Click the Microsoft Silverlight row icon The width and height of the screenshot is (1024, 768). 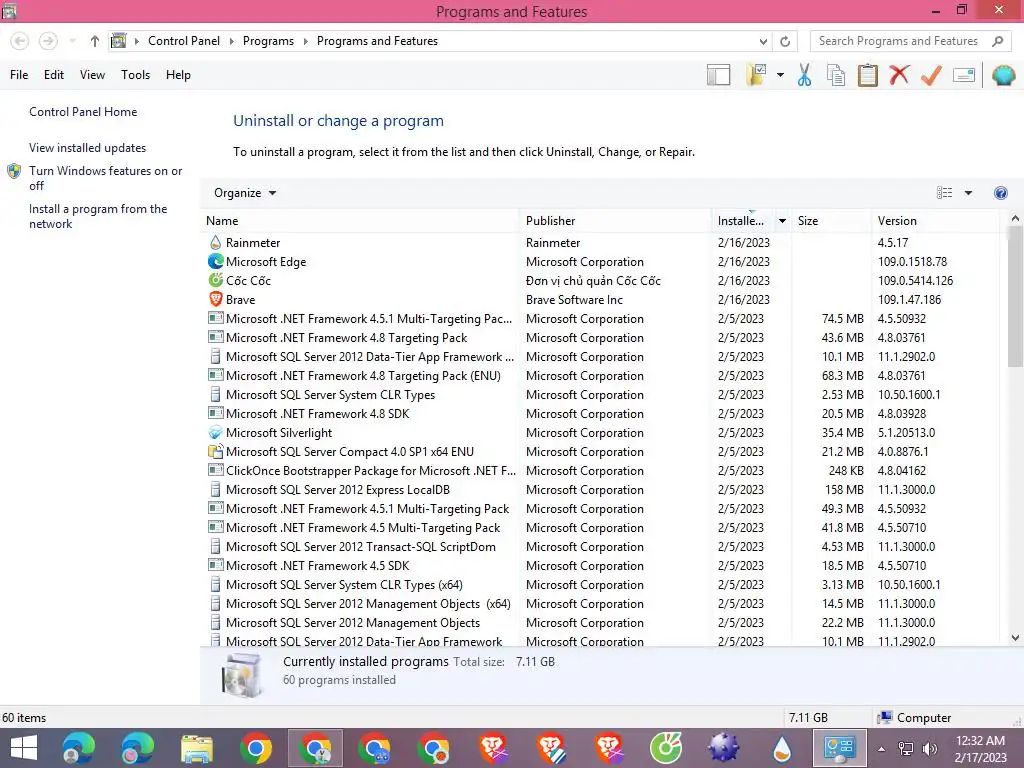point(216,432)
